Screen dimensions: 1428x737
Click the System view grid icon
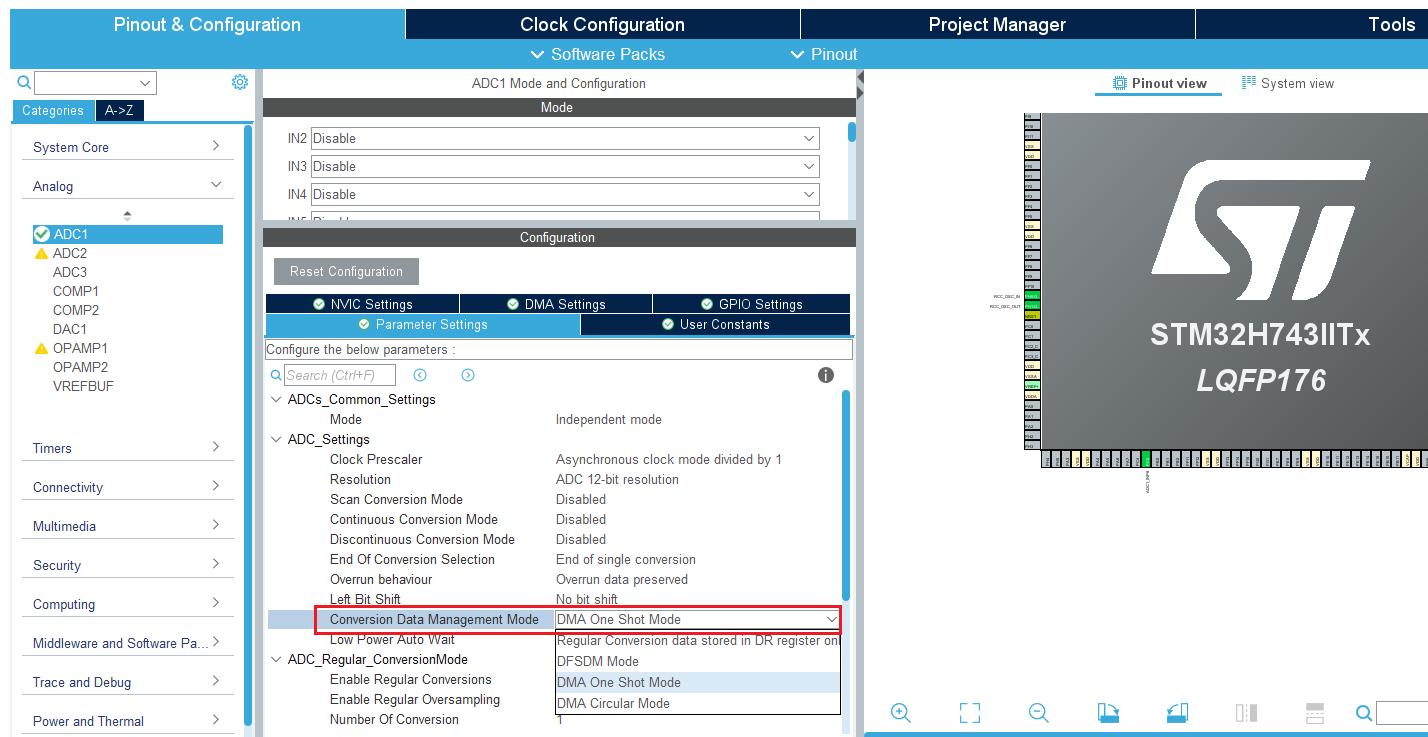tap(1249, 82)
